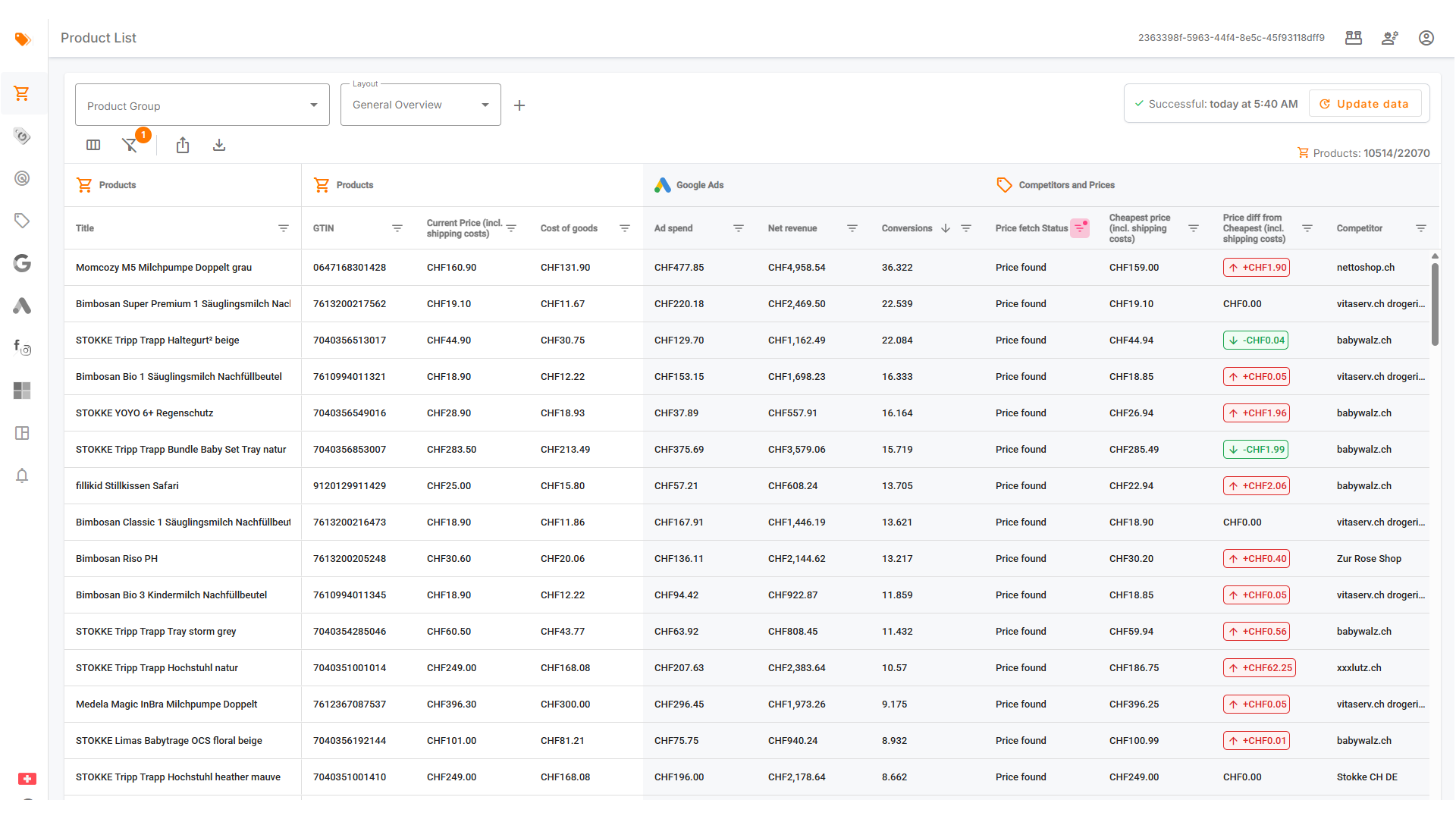This screenshot has width=1456, height=819.
Task: Open the single tag sidebar icon
Action: [x=22, y=221]
